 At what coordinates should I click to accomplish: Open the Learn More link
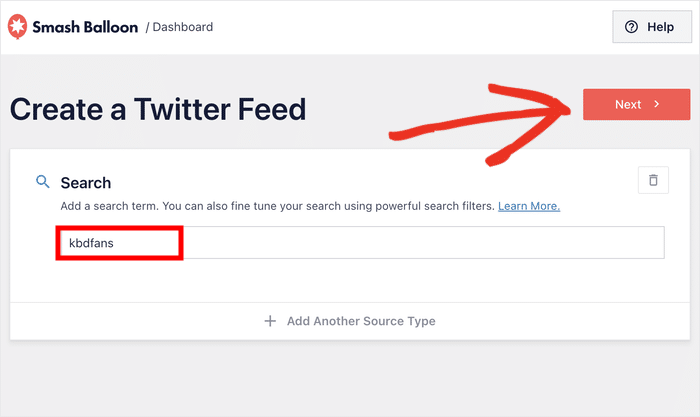(x=529, y=206)
